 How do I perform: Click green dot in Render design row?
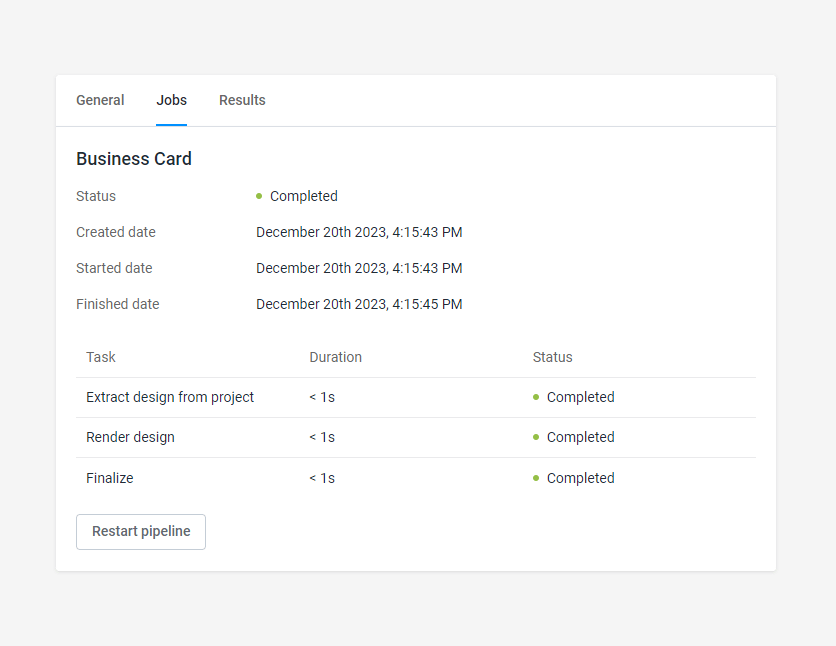(x=536, y=437)
